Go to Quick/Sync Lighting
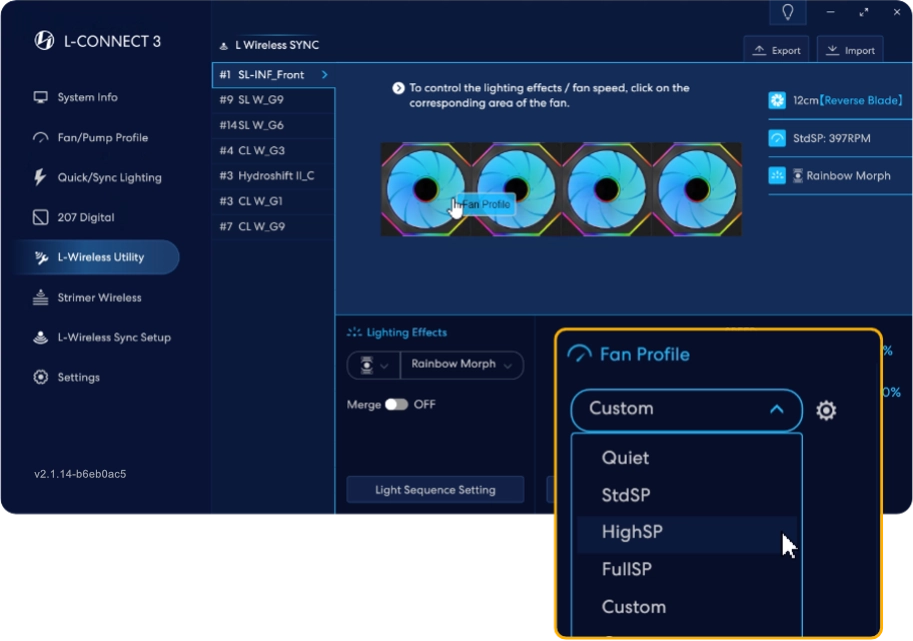Viewport: 913px width, 641px height. 97,178
